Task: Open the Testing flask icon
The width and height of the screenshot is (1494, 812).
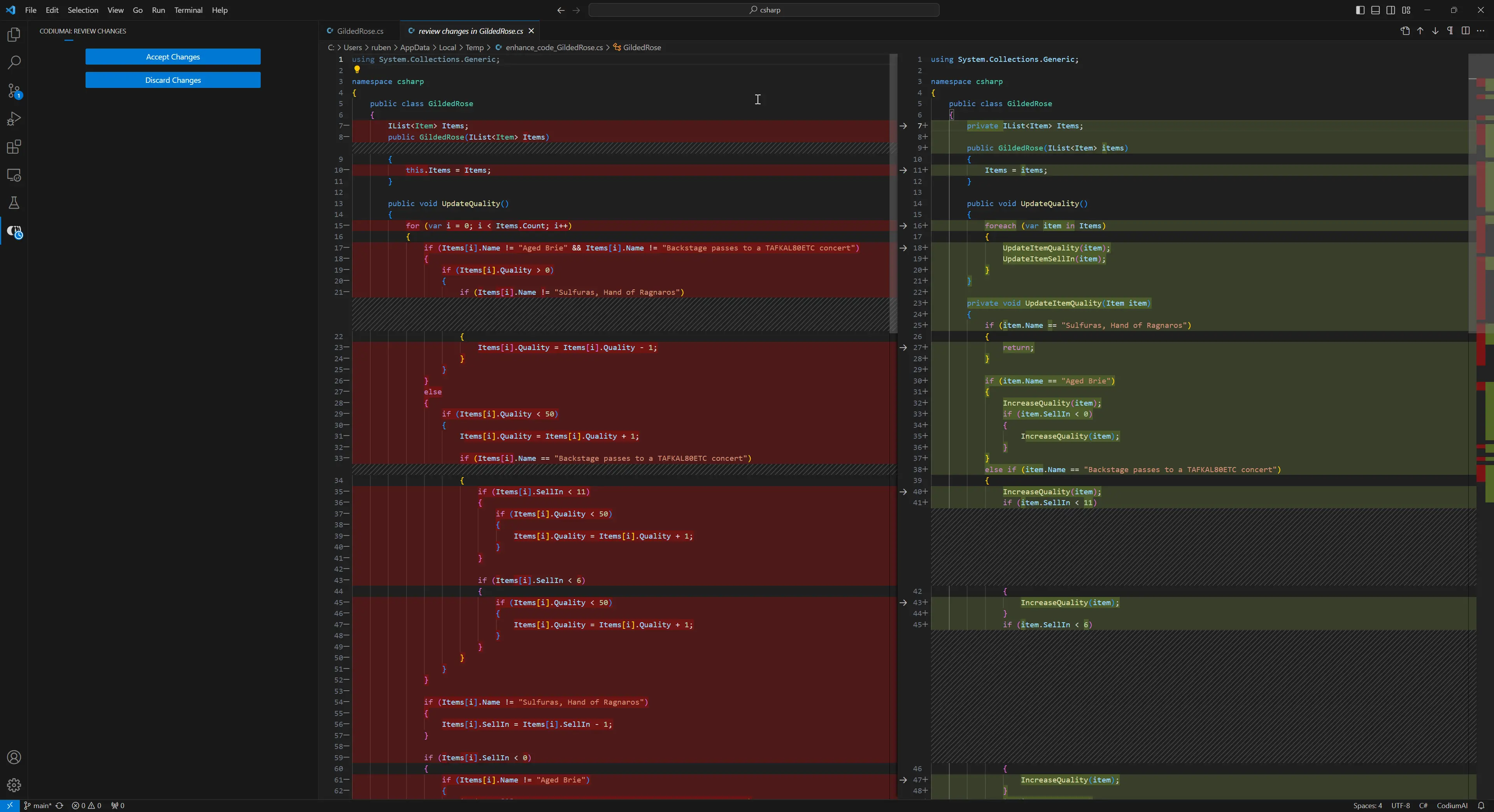Action: [x=14, y=203]
